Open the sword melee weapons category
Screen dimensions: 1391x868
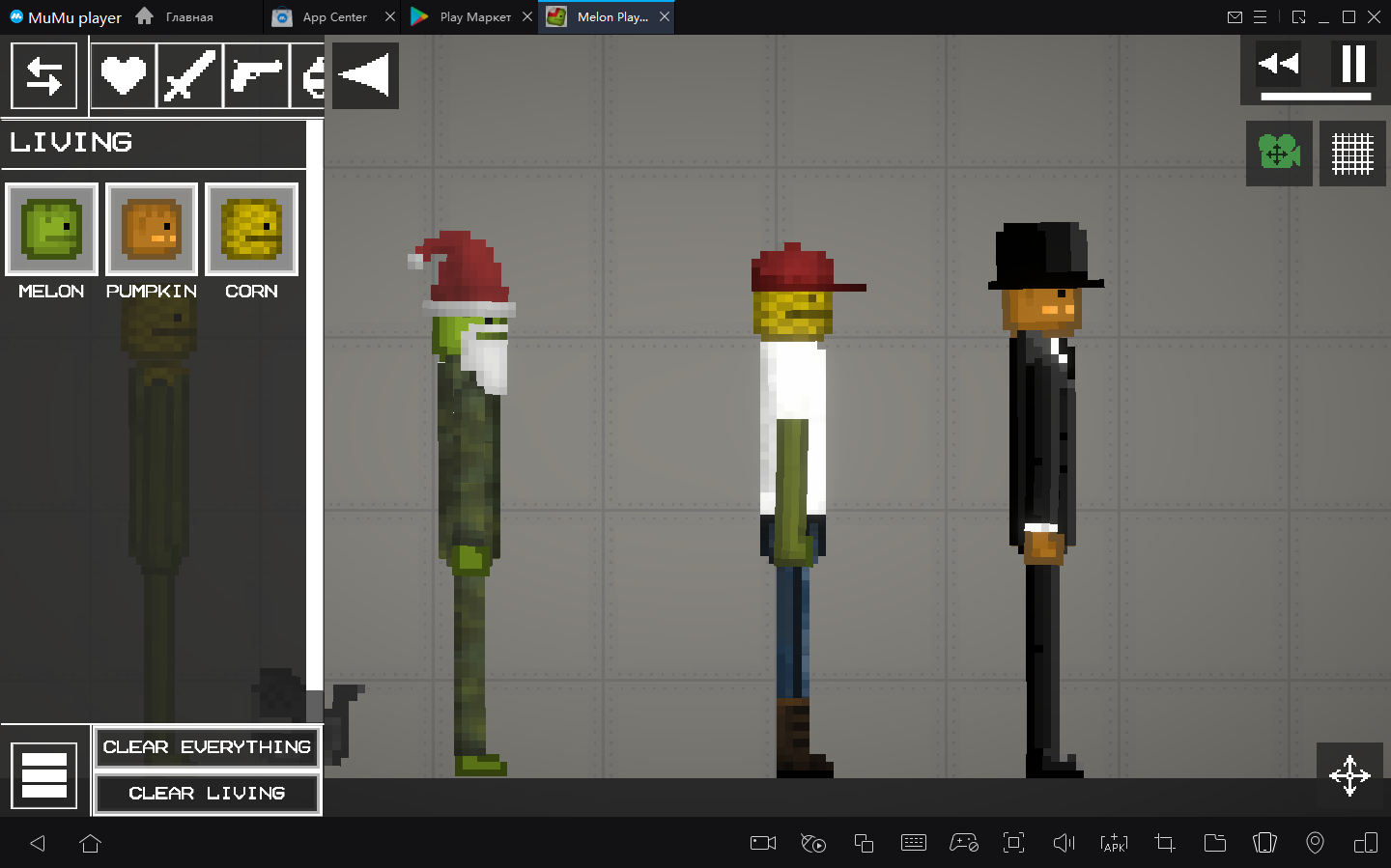[189, 75]
